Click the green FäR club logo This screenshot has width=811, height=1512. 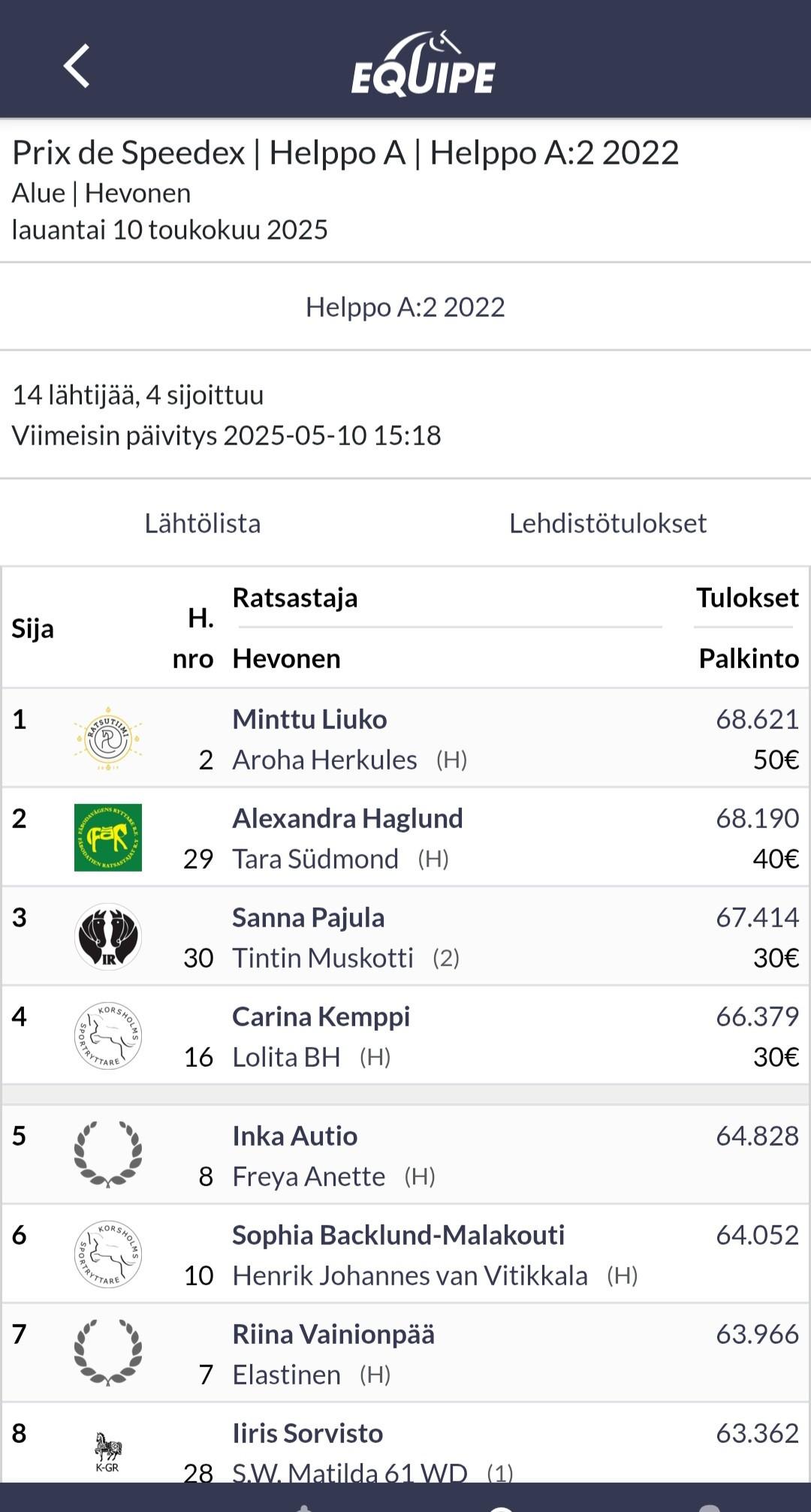click(108, 838)
